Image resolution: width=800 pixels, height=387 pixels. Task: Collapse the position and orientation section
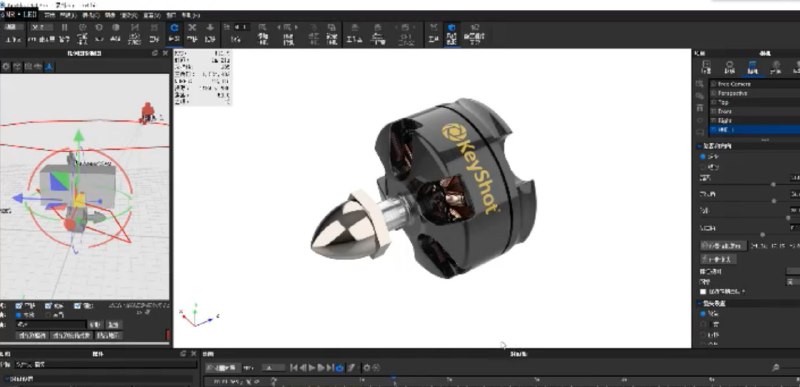click(698, 146)
